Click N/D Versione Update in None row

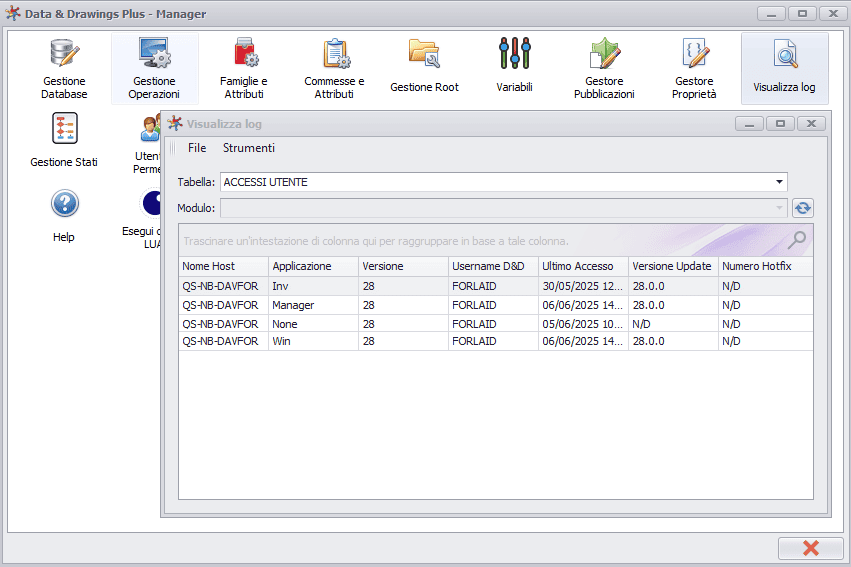(x=674, y=324)
